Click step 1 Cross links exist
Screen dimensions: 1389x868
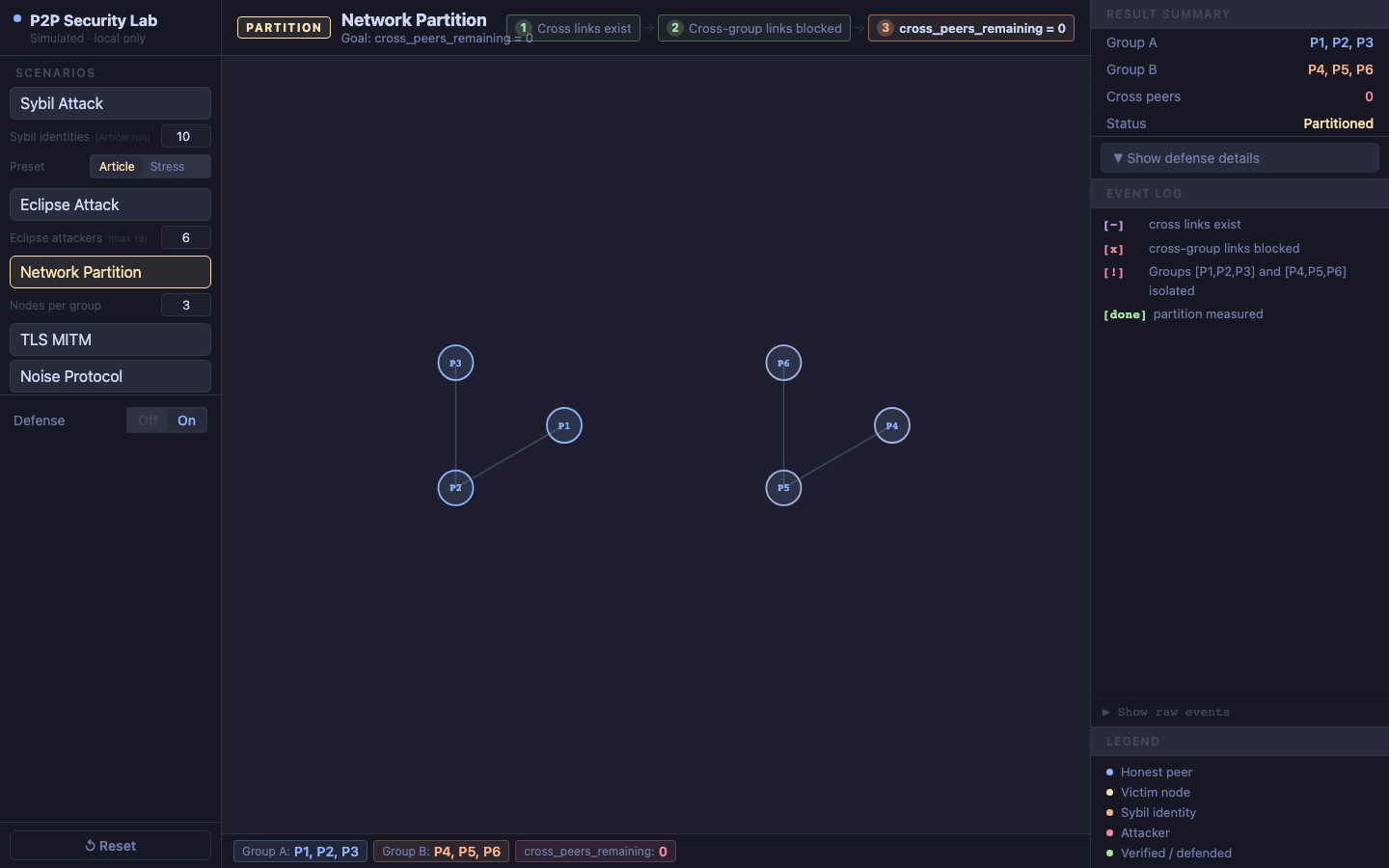pos(573,28)
